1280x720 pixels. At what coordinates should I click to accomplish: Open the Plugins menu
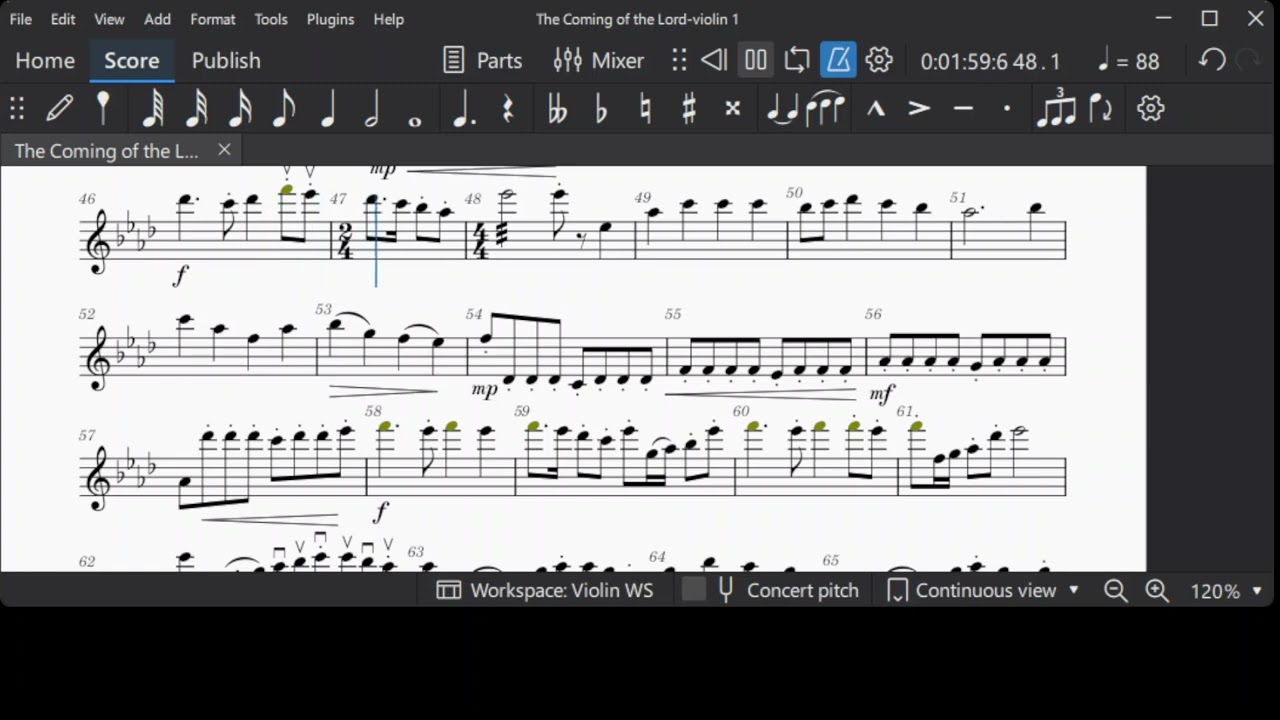click(x=330, y=19)
